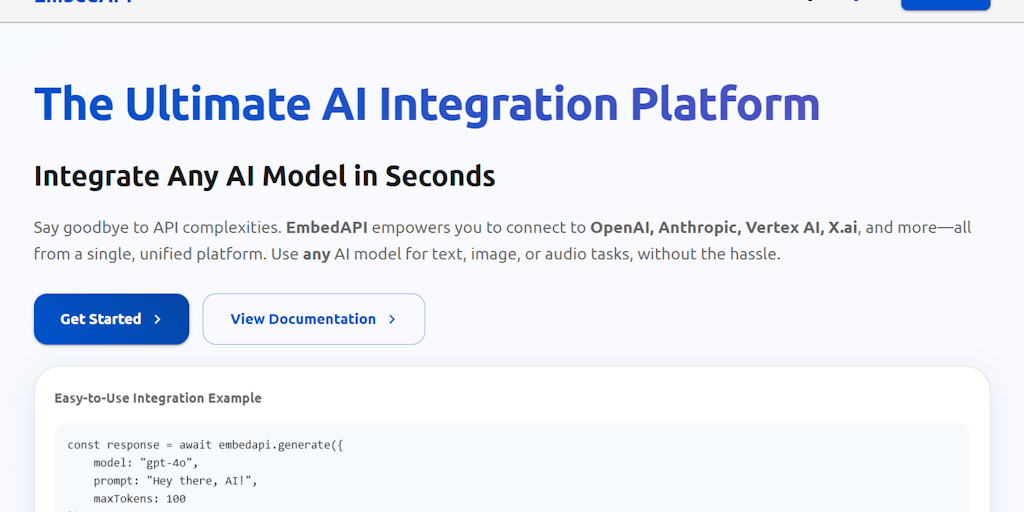The width and height of the screenshot is (1024, 512).
Task: Click the code line "maxTokens: 100"
Action: [x=139, y=499]
